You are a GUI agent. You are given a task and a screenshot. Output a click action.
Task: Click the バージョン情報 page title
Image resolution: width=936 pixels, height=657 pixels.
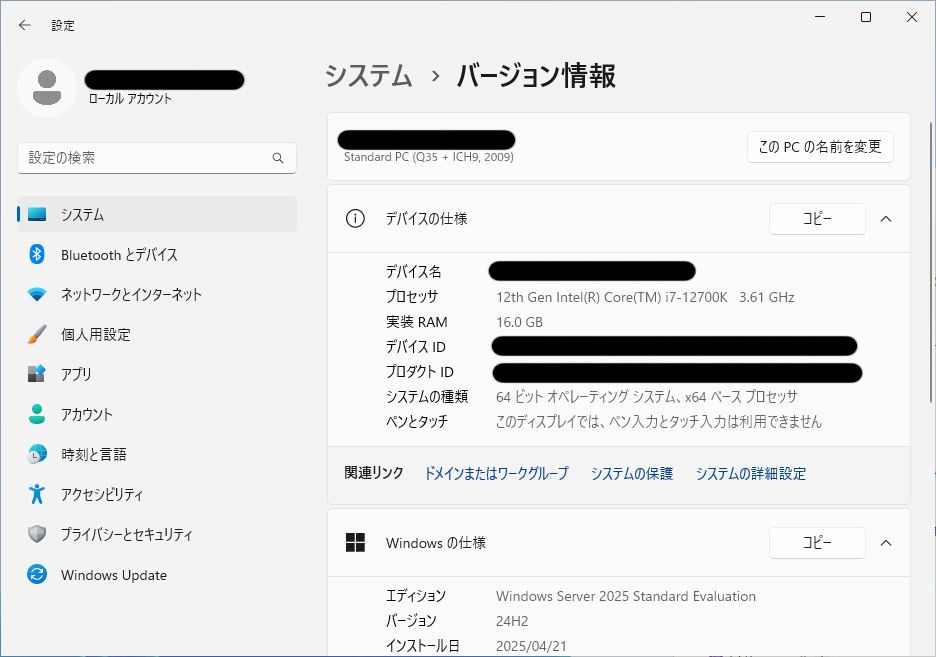pos(536,76)
